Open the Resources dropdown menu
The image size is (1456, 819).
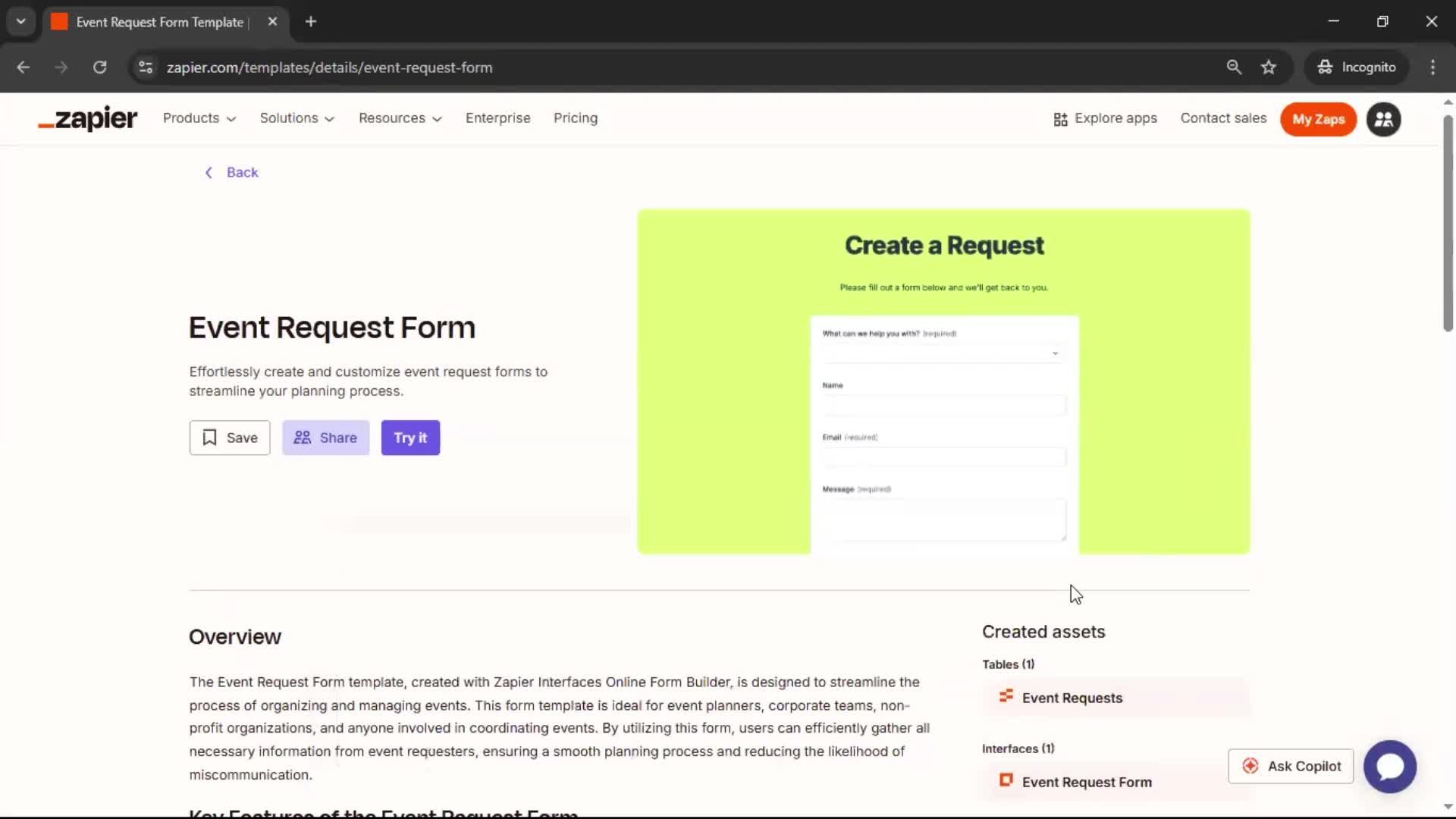point(400,118)
